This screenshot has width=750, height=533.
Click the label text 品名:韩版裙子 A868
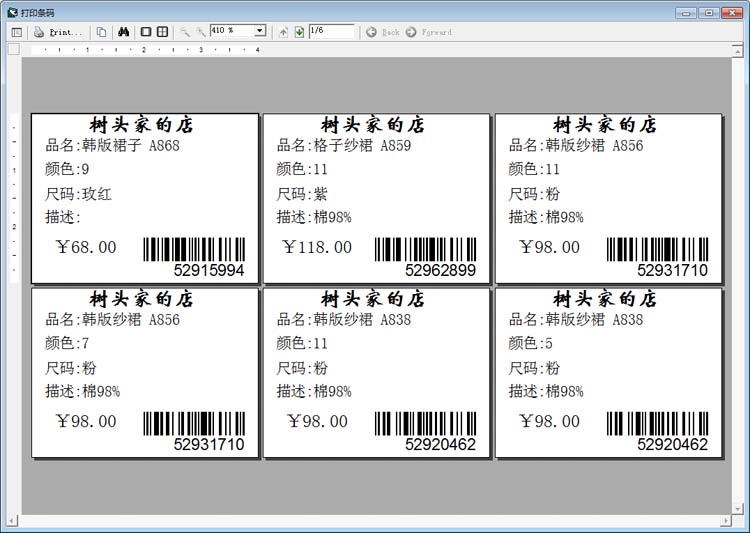112,145
